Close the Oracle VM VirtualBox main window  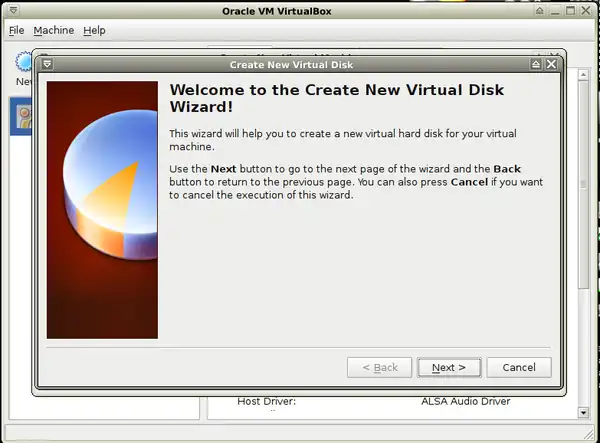(x=588, y=10)
